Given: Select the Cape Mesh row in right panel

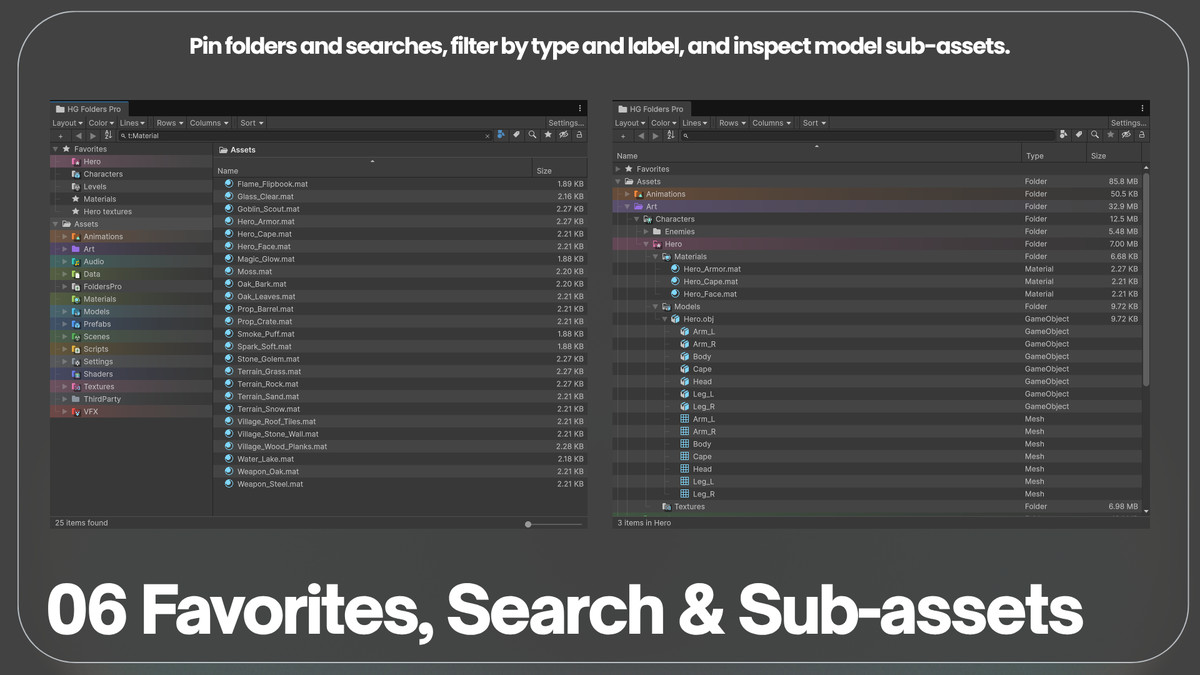Looking at the screenshot, I should 877,457.
